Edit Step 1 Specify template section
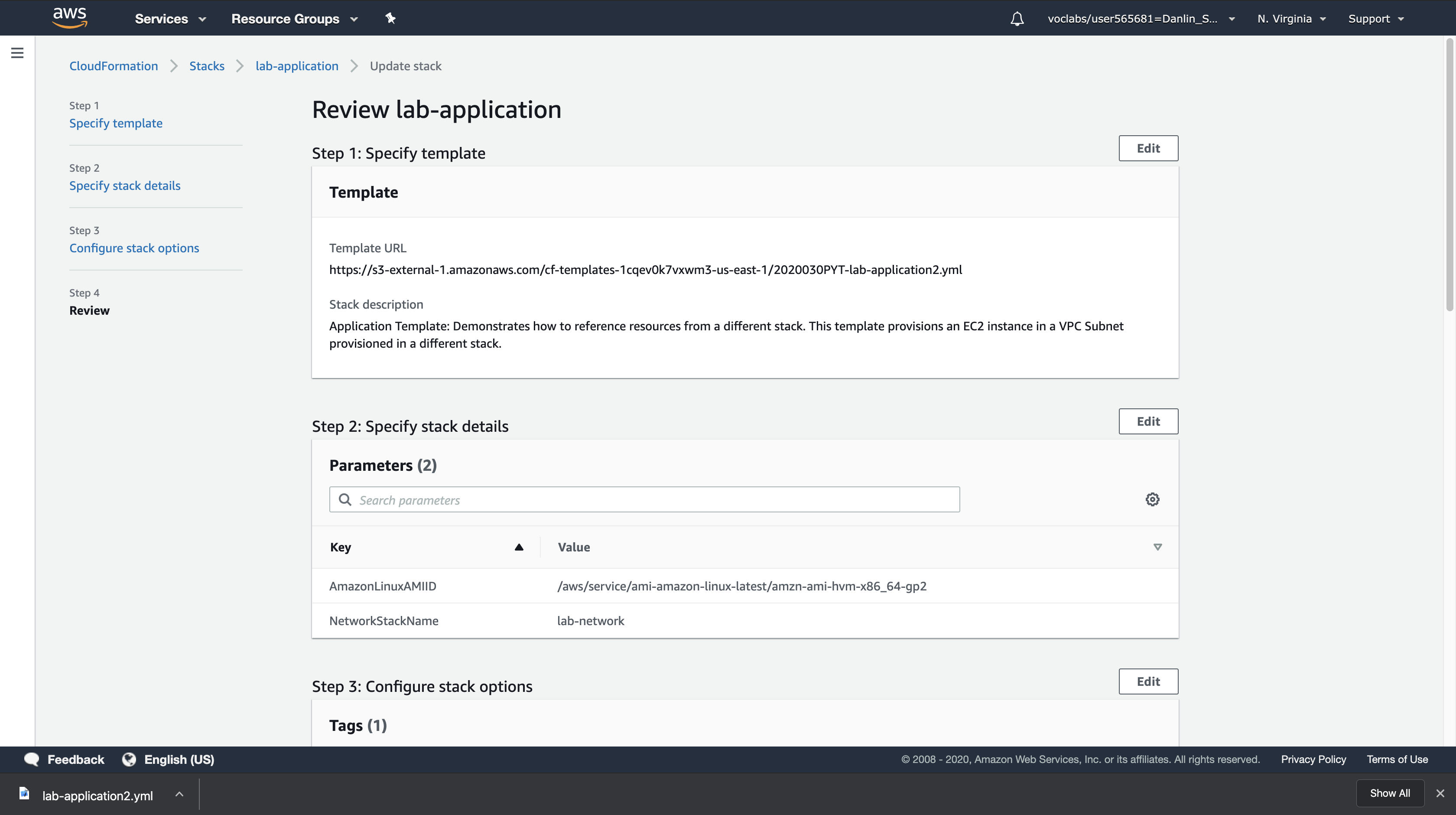1456x815 pixels. click(x=1148, y=148)
